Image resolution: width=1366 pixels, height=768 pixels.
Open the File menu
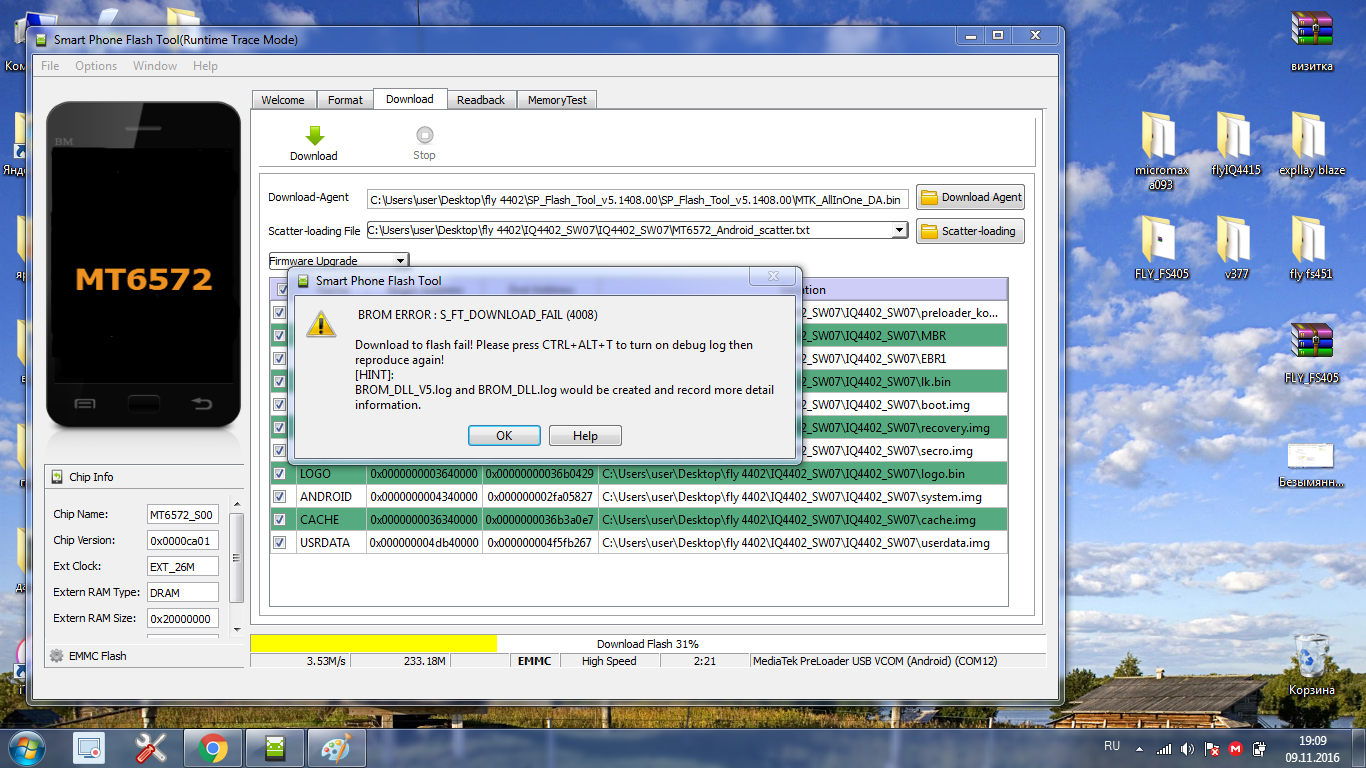[x=50, y=66]
